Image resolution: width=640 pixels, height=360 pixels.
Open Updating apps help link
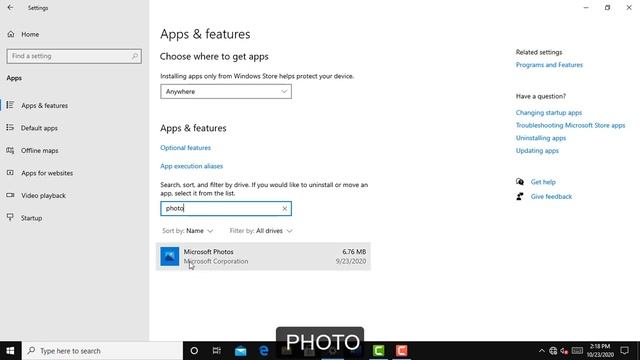pyautogui.click(x=537, y=151)
